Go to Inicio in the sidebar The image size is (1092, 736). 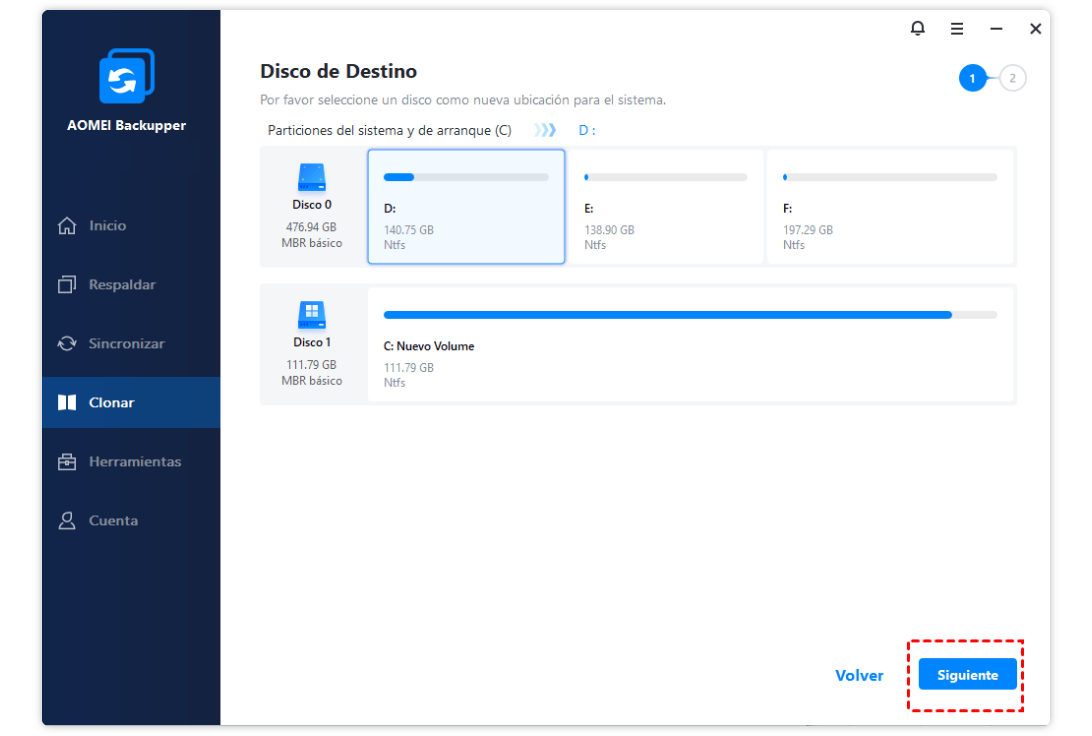coord(131,226)
